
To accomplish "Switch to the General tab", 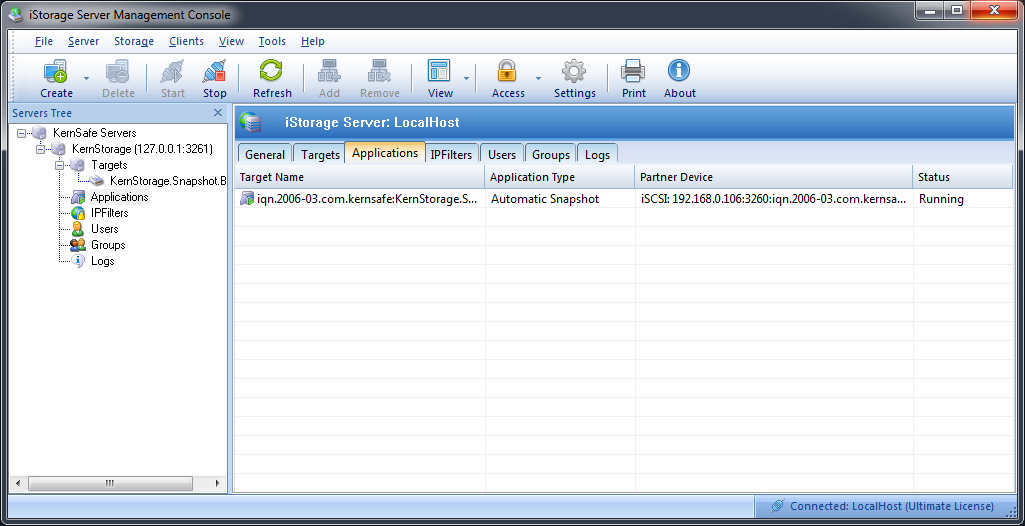I will click(265, 155).
